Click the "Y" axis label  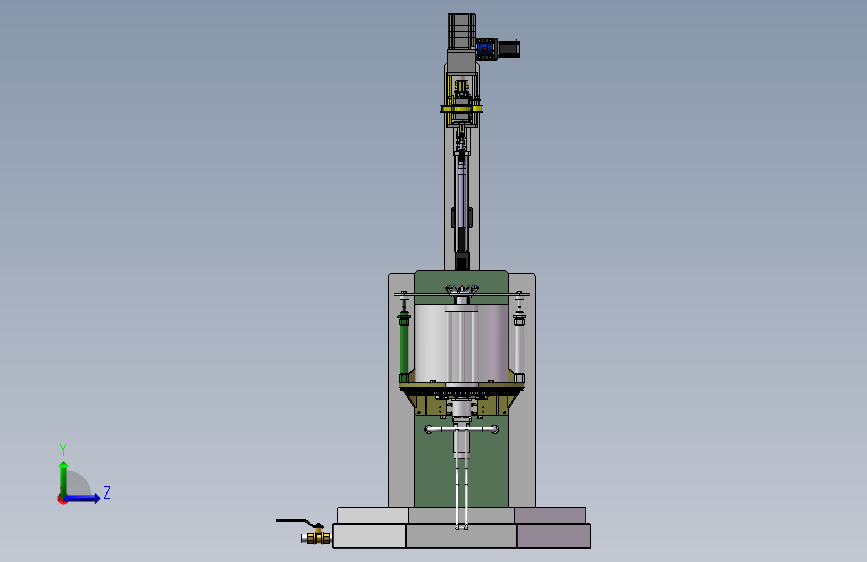pyautogui.click(x=63, y=449)
